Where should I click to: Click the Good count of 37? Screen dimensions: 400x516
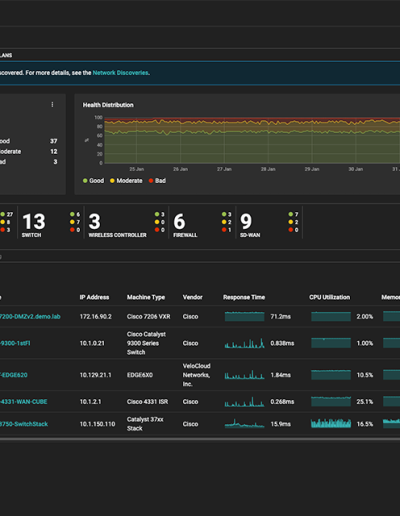54,141
